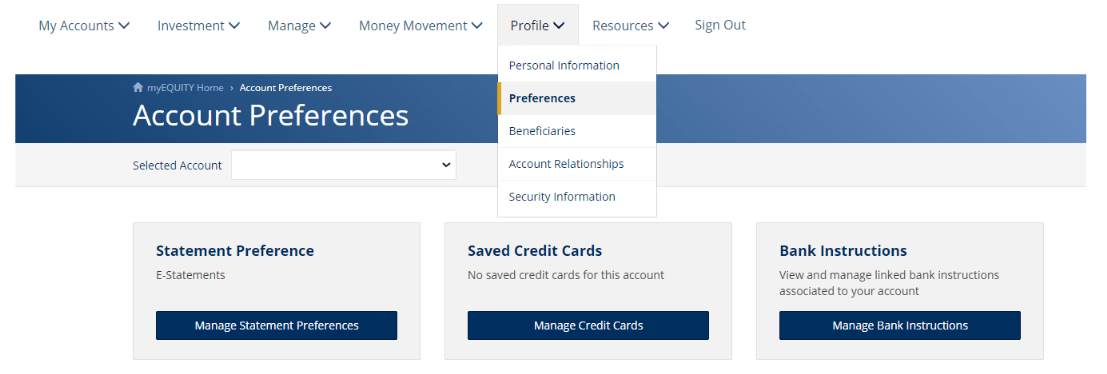Follow the myEQUITY Home breadcrumb link
This screenshot has width=1107, height=374.
coord(185,88)
